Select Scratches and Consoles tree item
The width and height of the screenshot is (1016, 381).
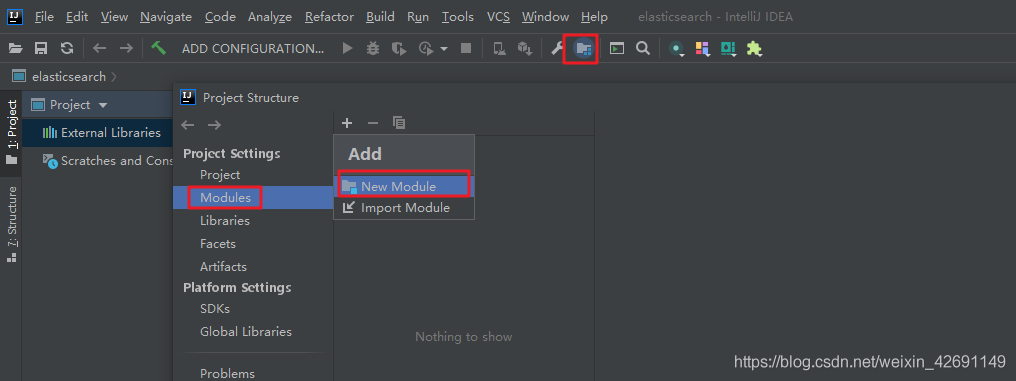[116, 161]
